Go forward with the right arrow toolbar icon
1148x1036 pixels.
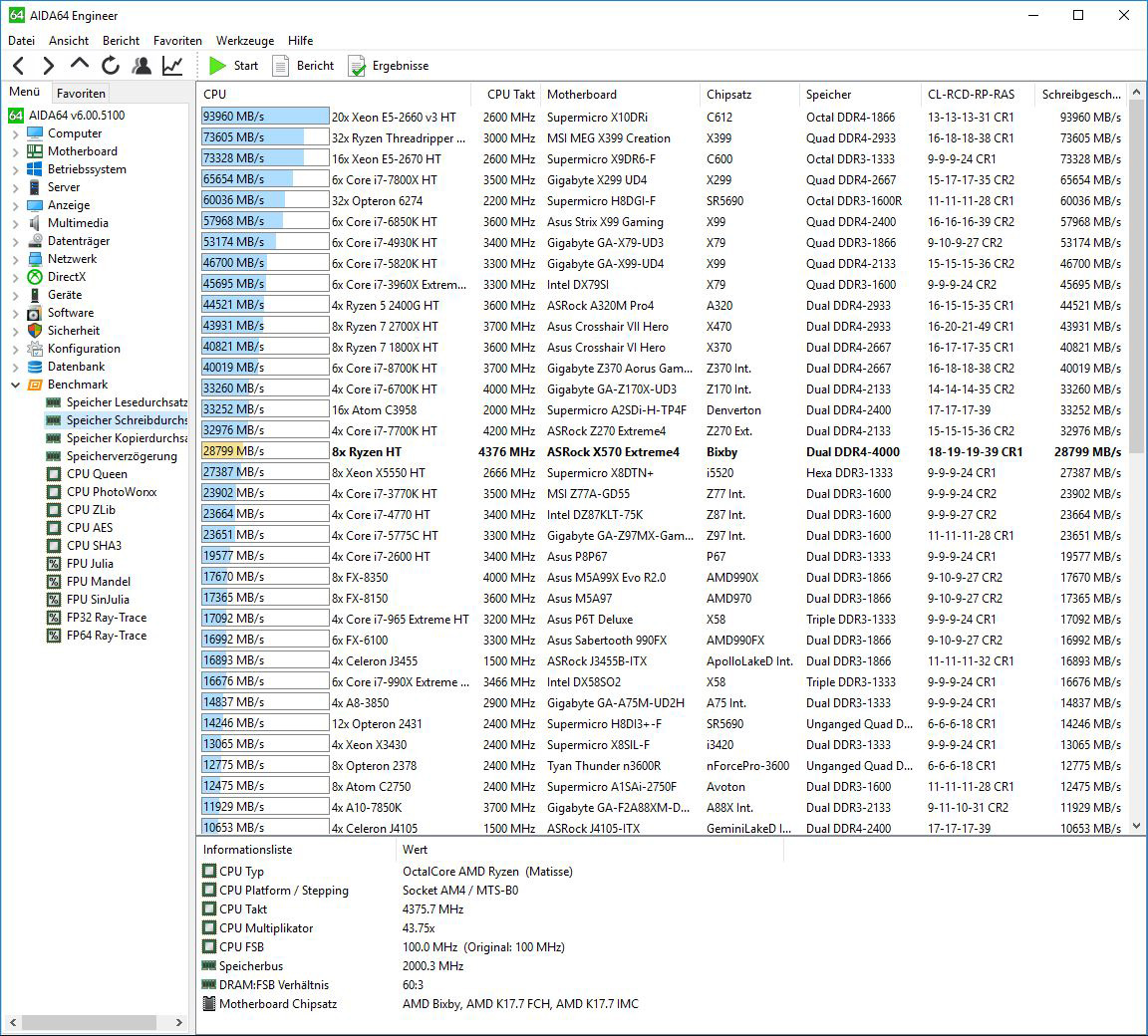(x=48, y=66)
